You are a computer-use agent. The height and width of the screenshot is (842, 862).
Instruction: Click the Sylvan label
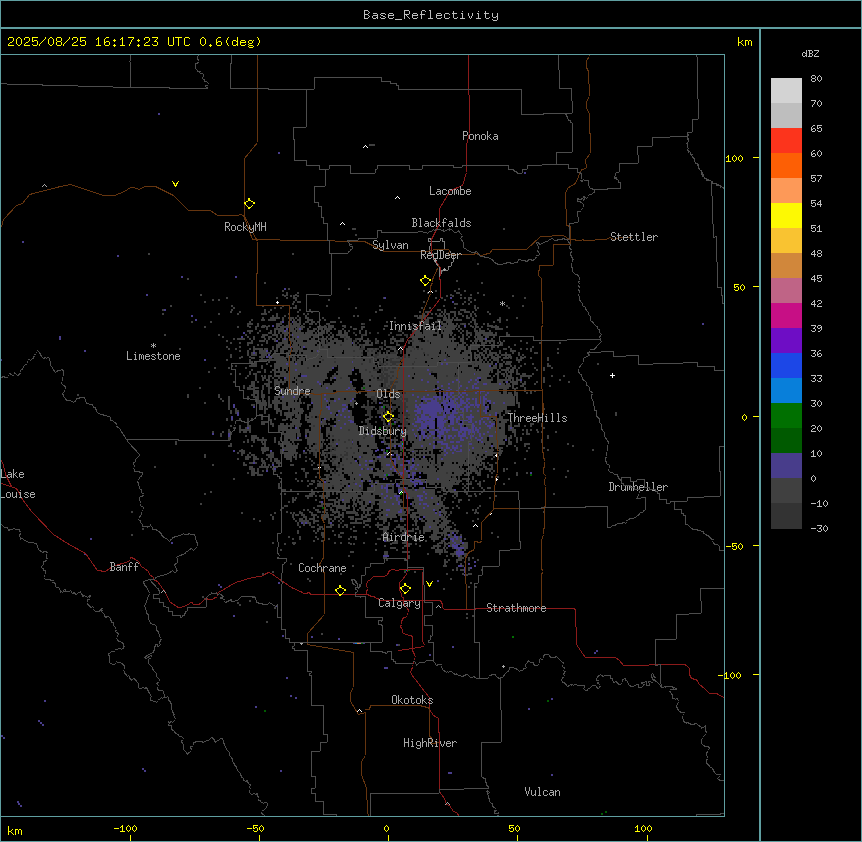pos(390,245)
